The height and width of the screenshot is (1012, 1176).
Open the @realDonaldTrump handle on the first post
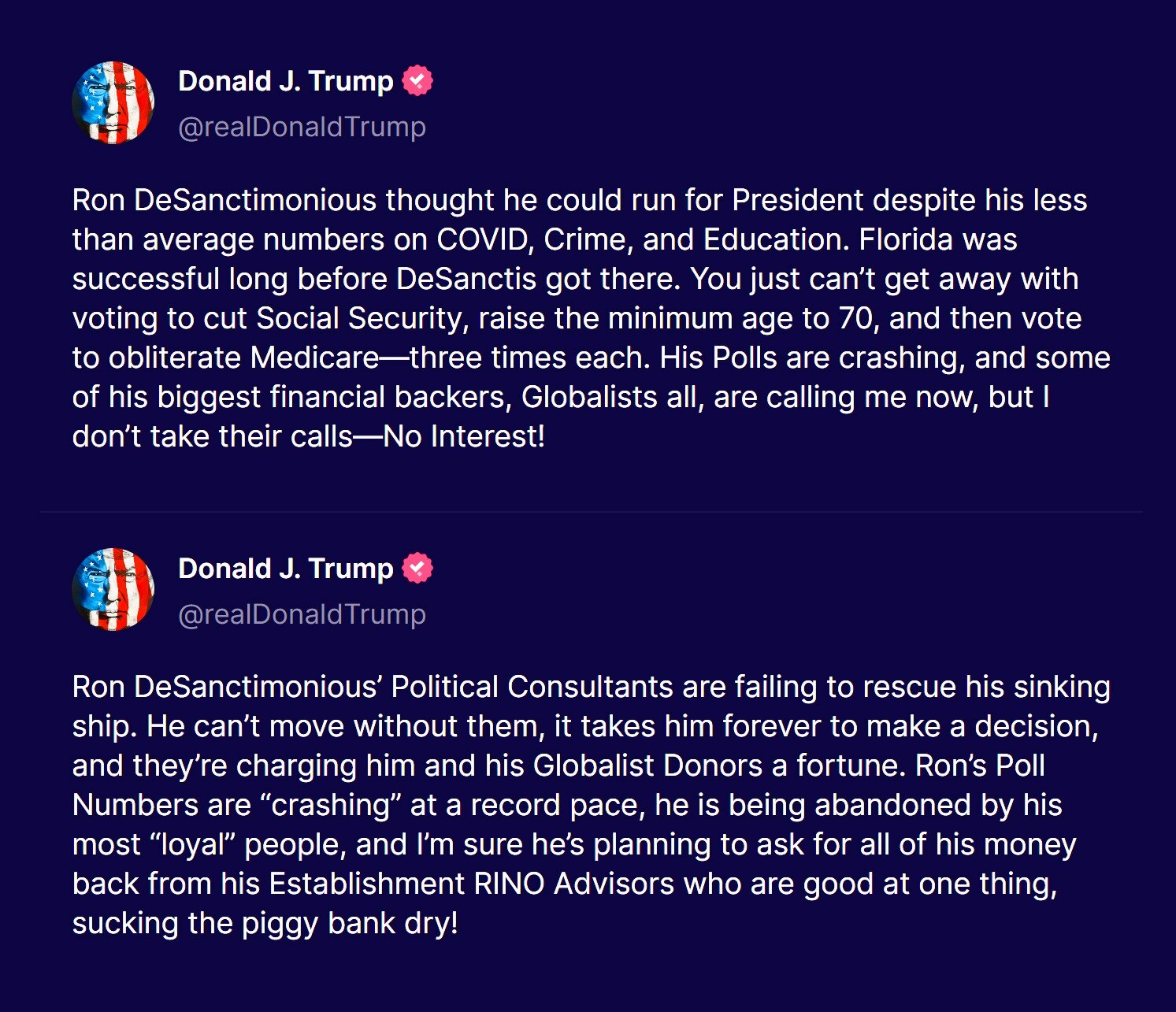point(302,126)
